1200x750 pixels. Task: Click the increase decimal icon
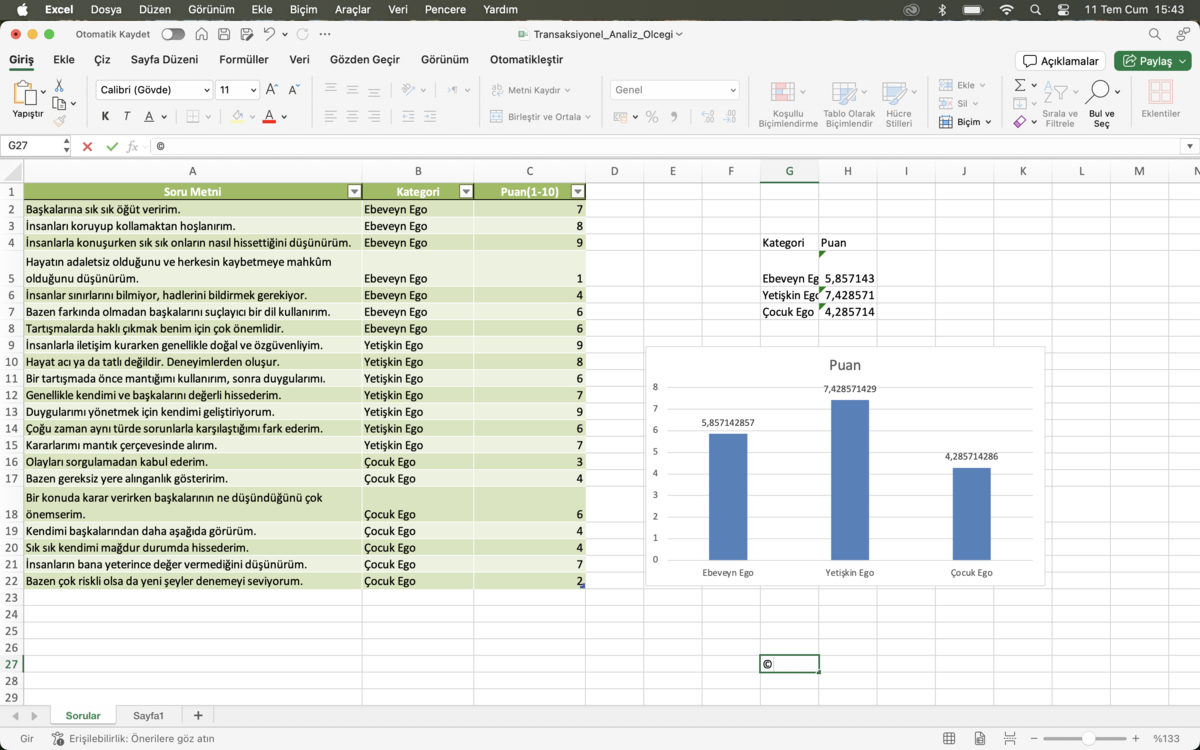coord(708,117)
